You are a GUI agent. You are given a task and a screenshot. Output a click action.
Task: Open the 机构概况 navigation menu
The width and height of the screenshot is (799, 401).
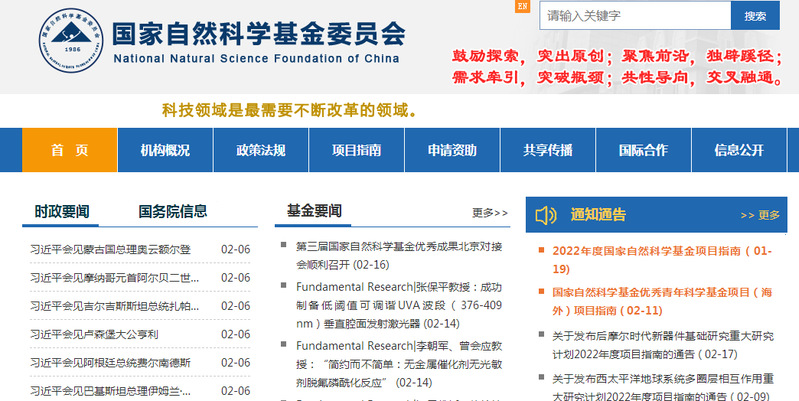click(165, 150)
